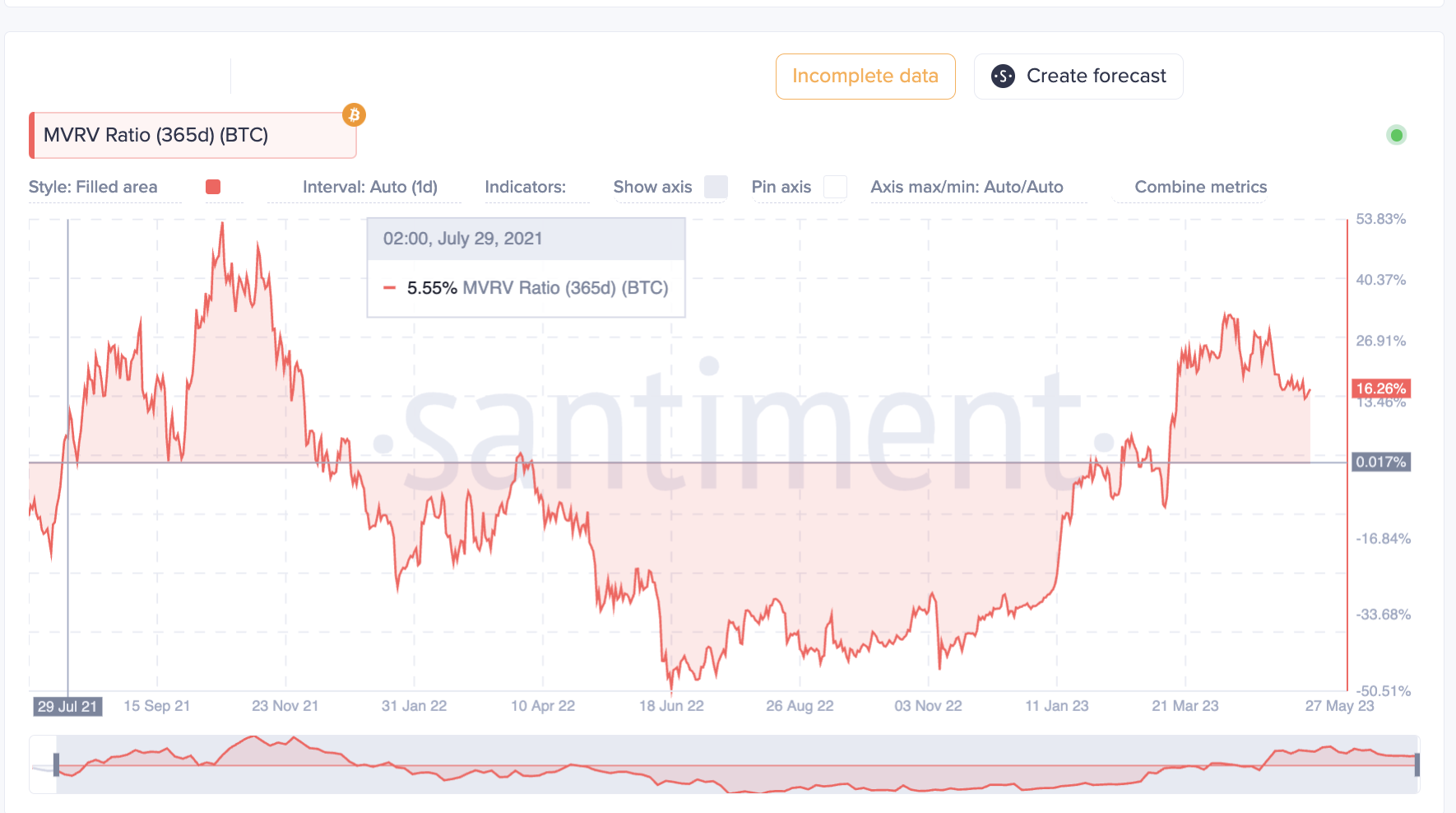Click the -16.84% axis label
This screenshot has height=813, width=1456.
coord(1384,539)
